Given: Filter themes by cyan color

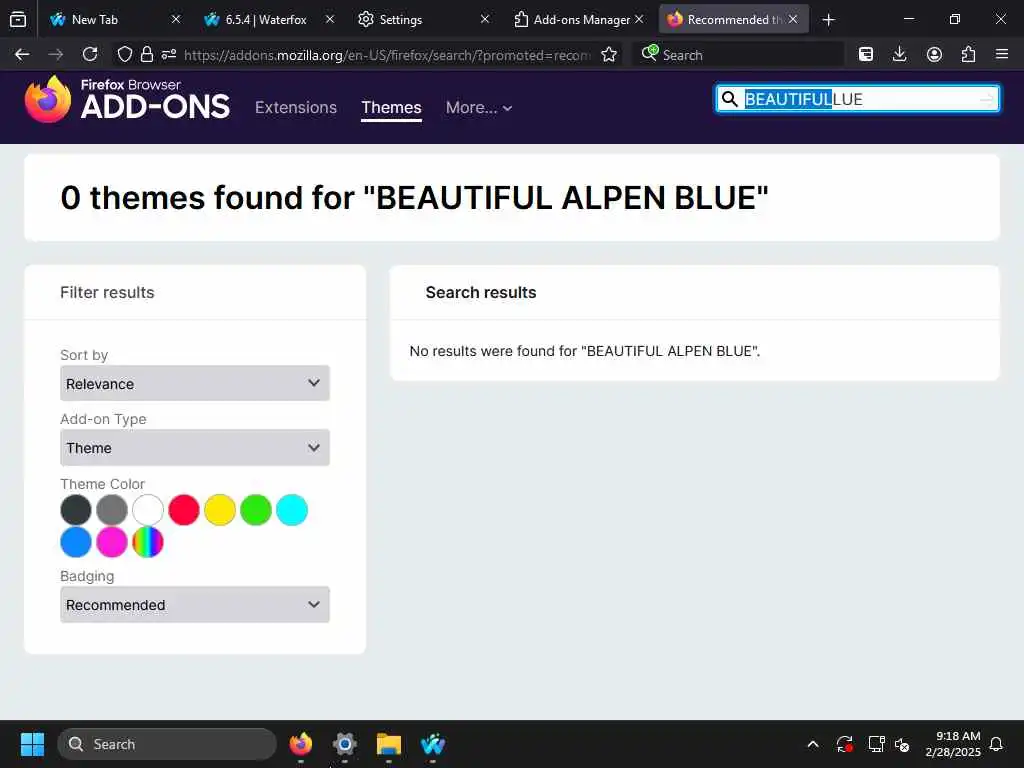Looking at the screenshot, I should click(x=291, y=509).
